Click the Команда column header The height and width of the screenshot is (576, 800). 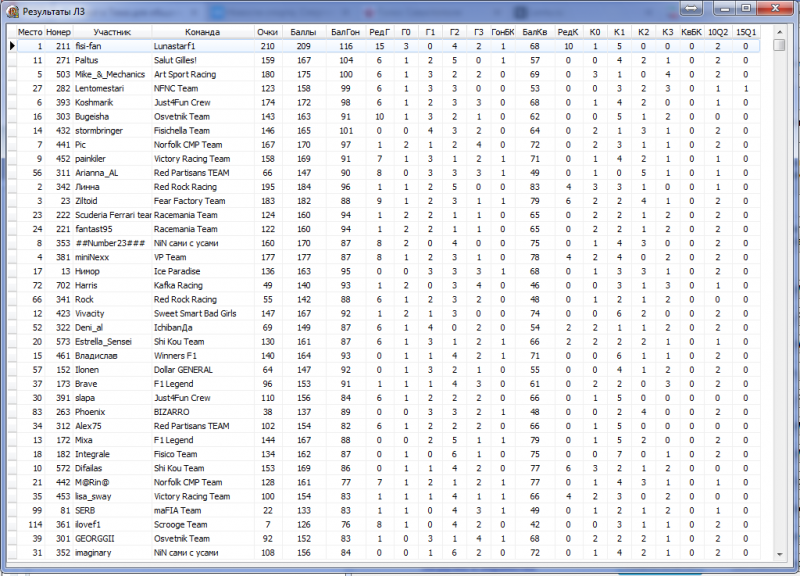[202, 32]
